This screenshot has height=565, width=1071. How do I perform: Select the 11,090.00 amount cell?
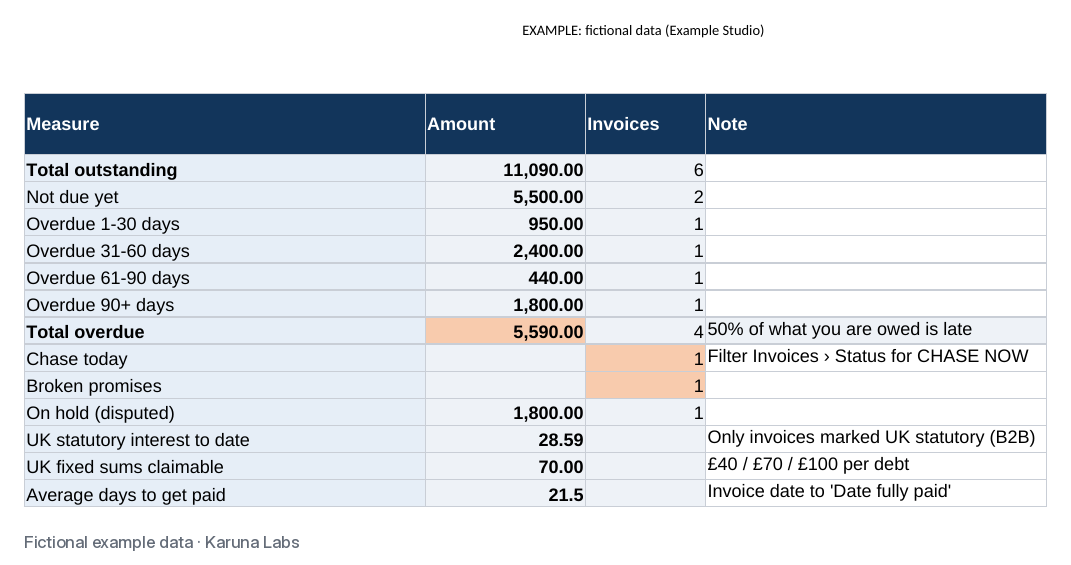click(505, 168)
